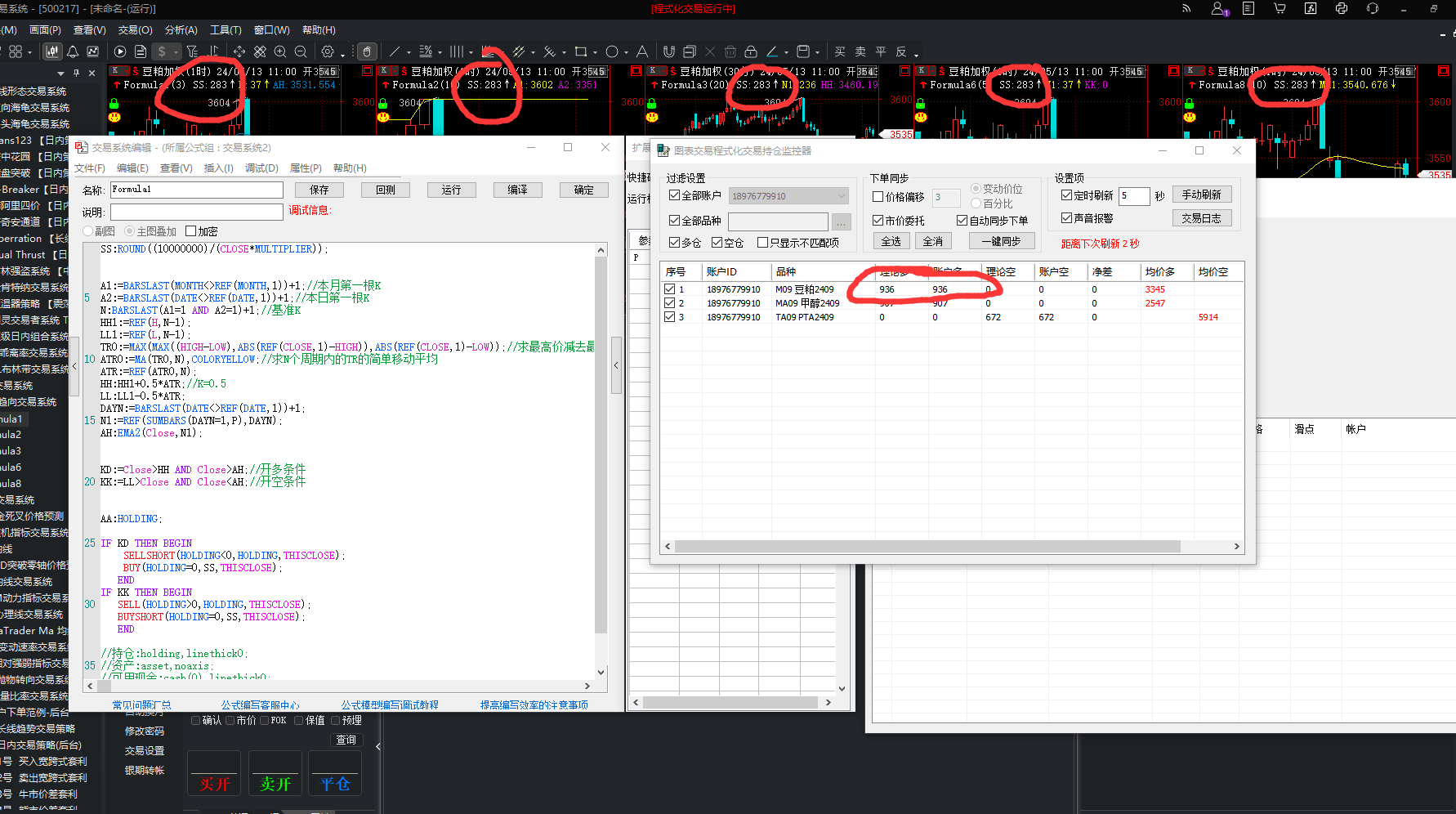The height and width of the screenshot is (814, 1456).
Task: Toggle 自动同步下单 checkbox
Action: (962, 221)
